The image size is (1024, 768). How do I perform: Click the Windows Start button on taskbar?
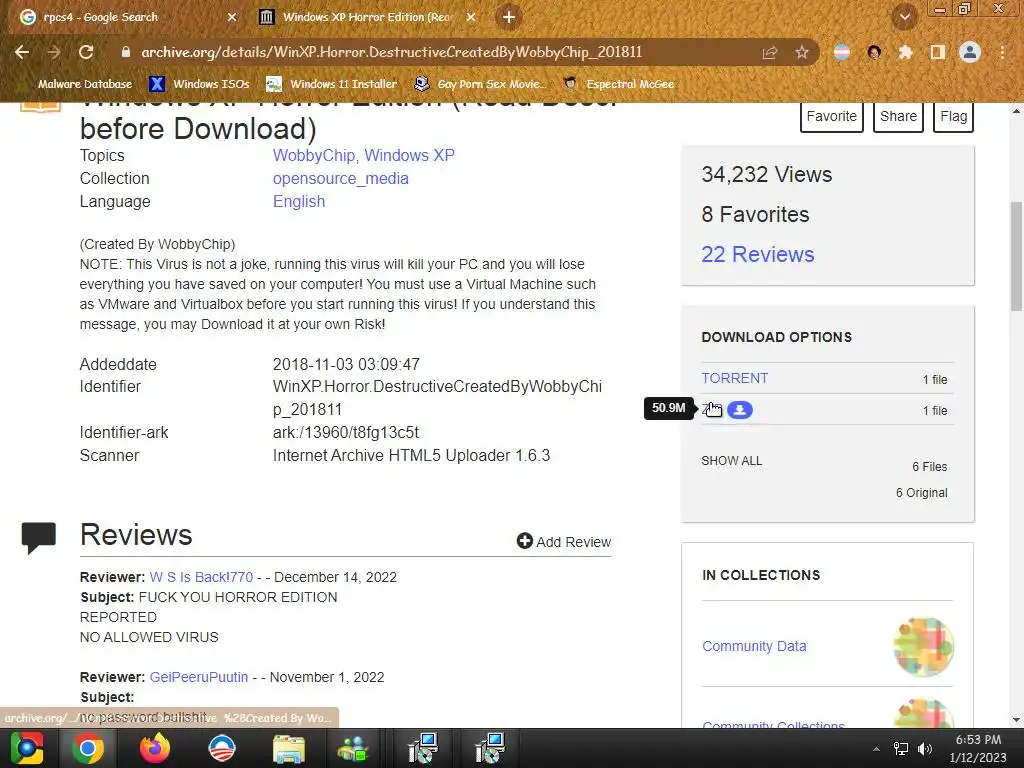point(27,748)
